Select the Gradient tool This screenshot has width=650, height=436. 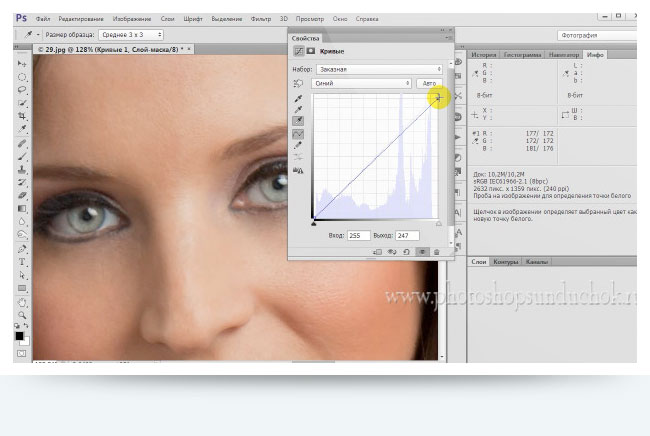pos(22,208)
